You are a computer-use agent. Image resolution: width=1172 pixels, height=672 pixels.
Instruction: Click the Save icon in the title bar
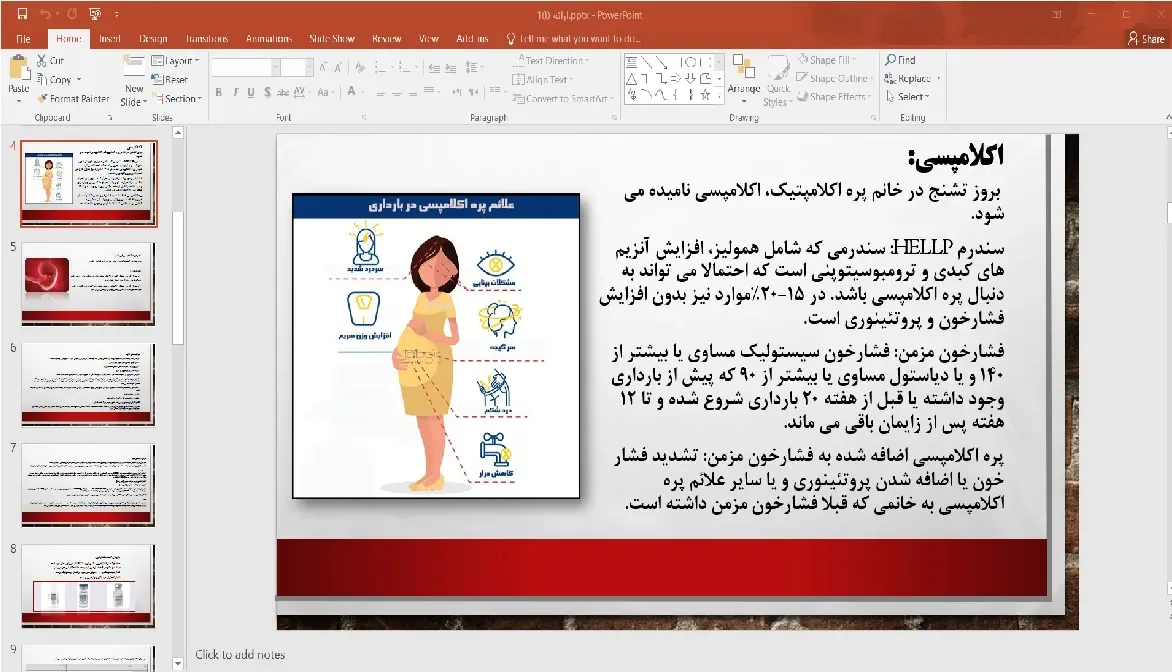[x=22, y=13]
